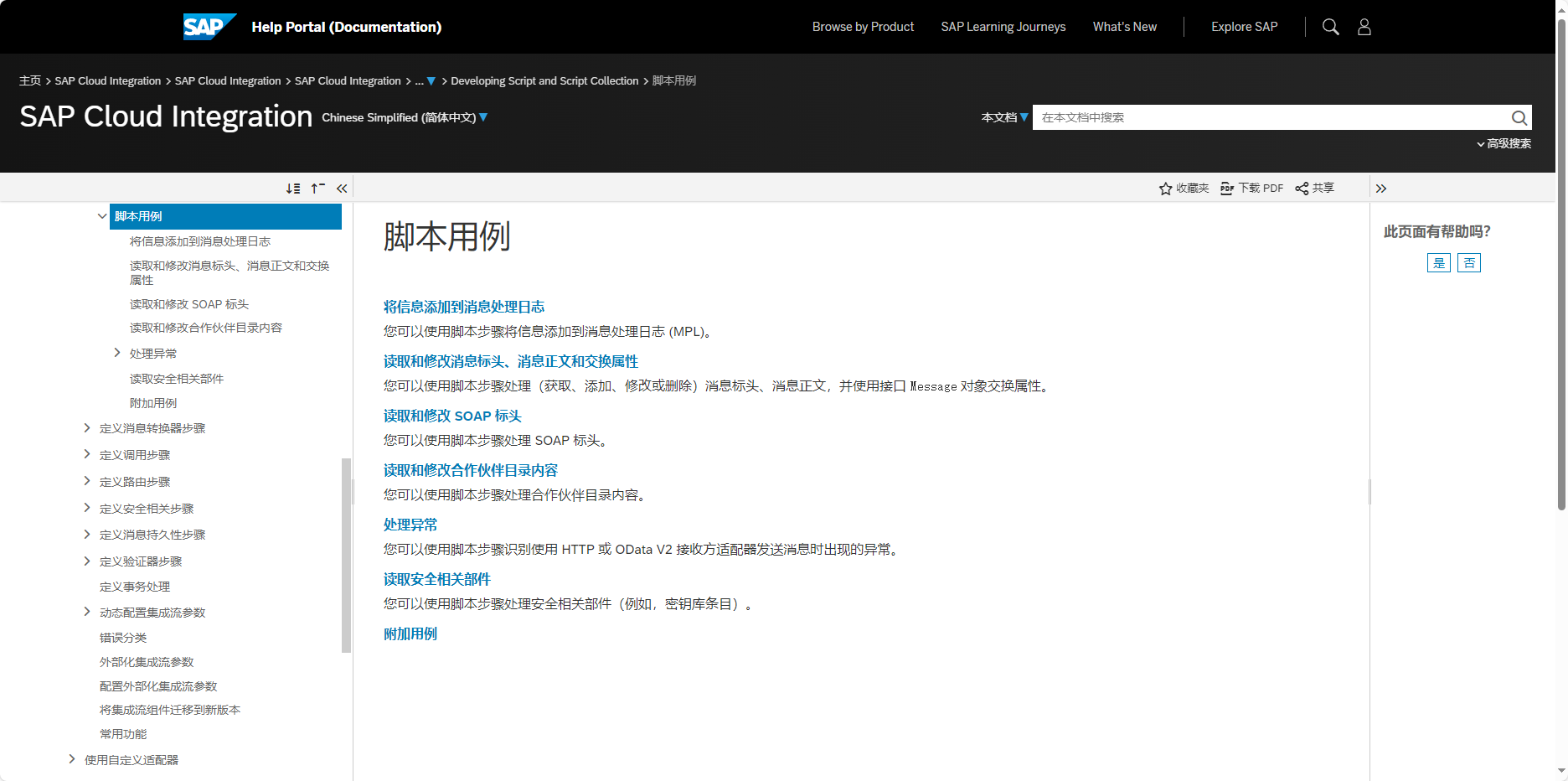Go to 主页 breadcrumb

(30, 81)
